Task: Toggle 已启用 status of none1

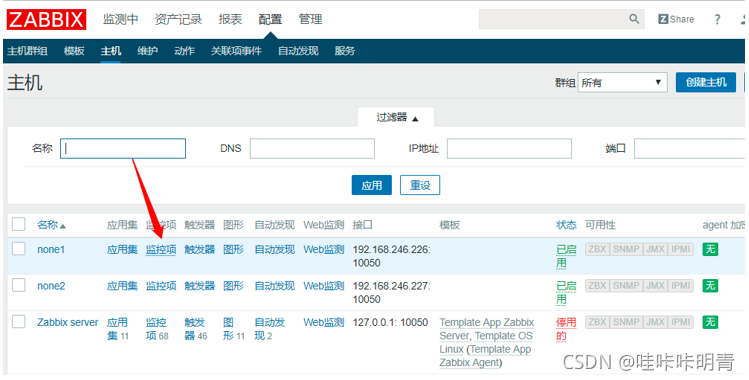Action: click(x=566, y=256)
